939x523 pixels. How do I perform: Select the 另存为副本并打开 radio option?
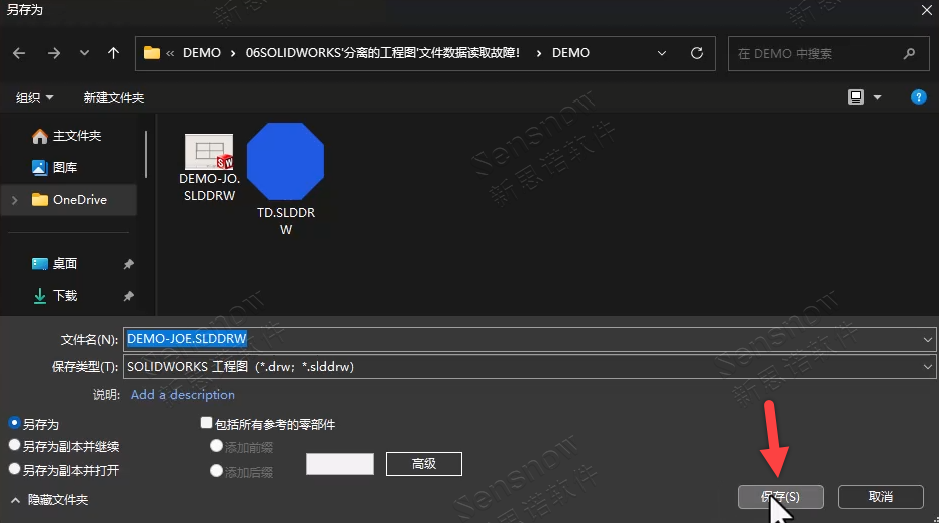pyautogui.click(x=15, y=469)
